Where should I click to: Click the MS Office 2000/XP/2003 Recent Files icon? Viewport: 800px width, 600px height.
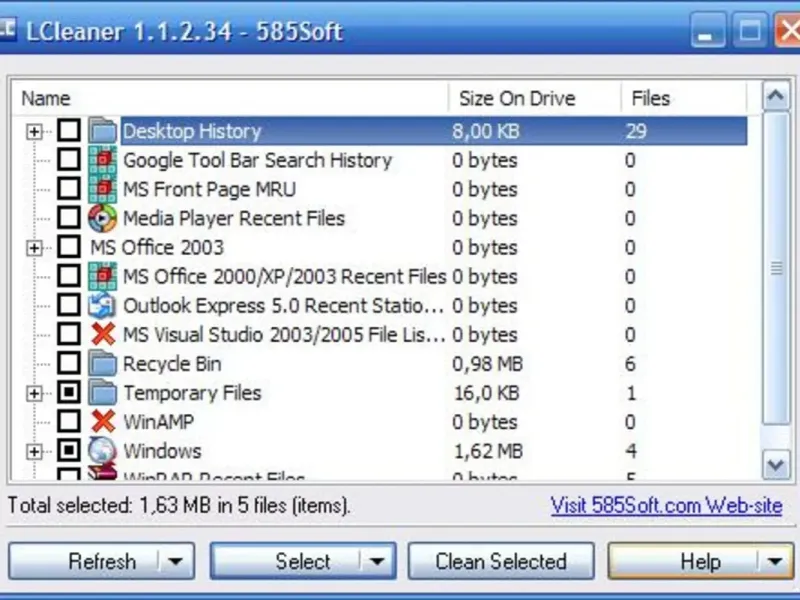tap(103, 277)
